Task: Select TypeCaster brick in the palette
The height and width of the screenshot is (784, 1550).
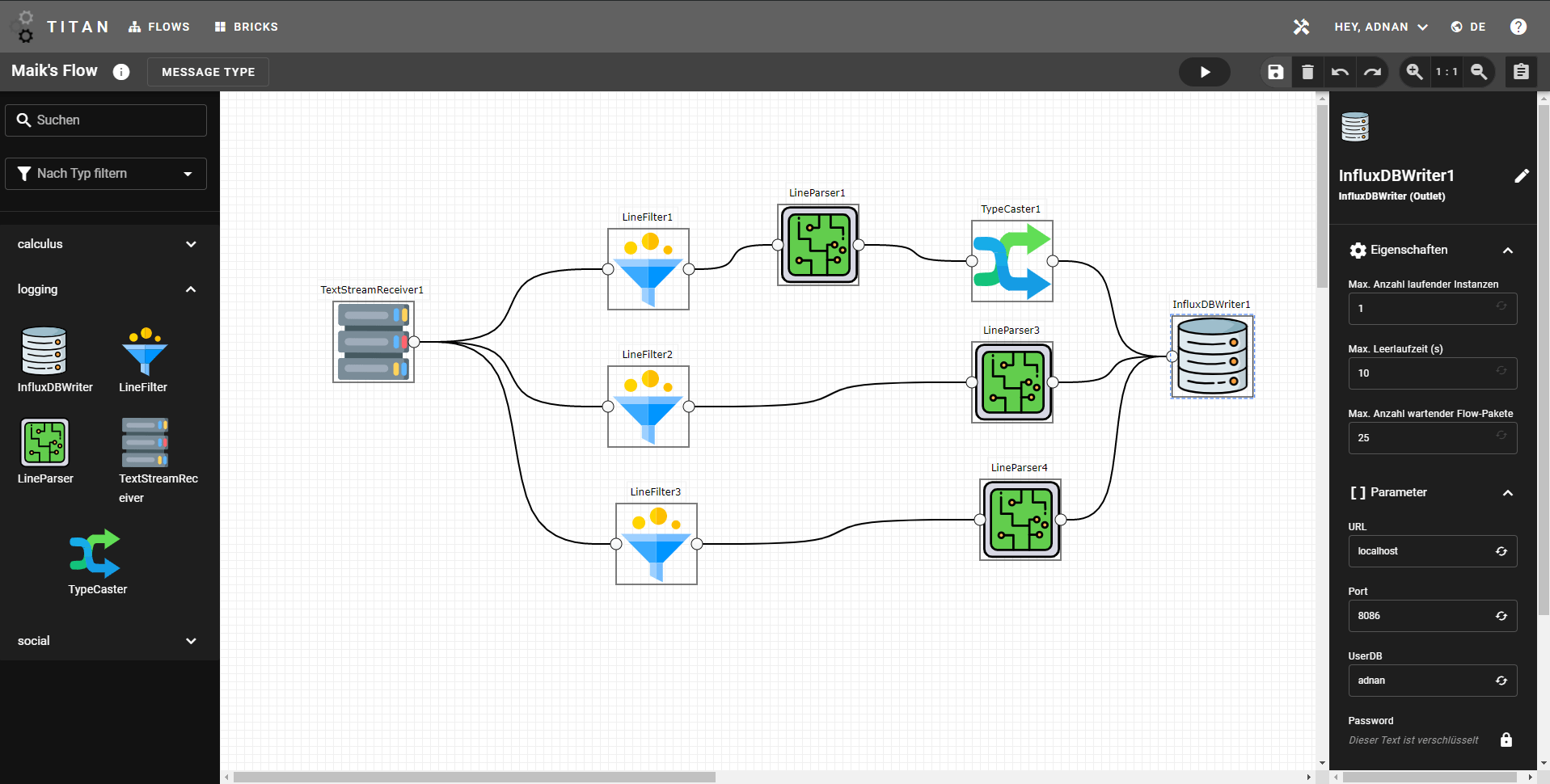Action: pyautogui.click(x=96, y=562)
